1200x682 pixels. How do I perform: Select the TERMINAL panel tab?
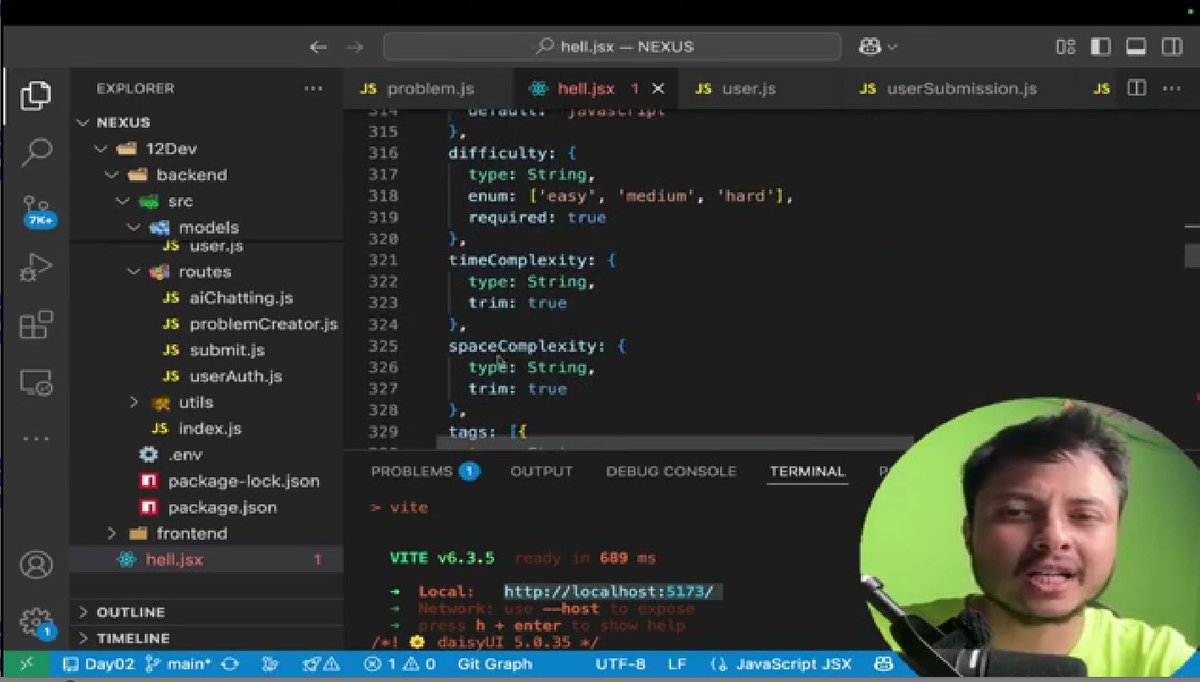(807, 471)
